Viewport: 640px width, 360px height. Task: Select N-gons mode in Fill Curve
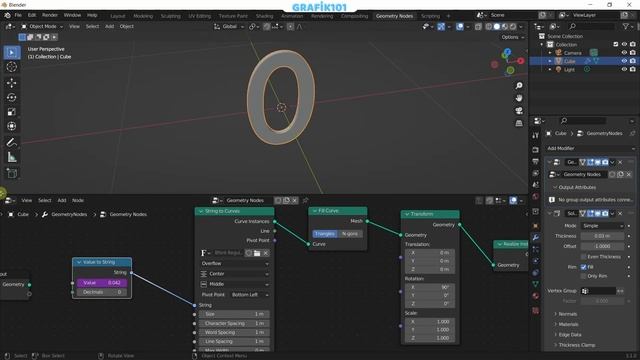pos(350,234)
